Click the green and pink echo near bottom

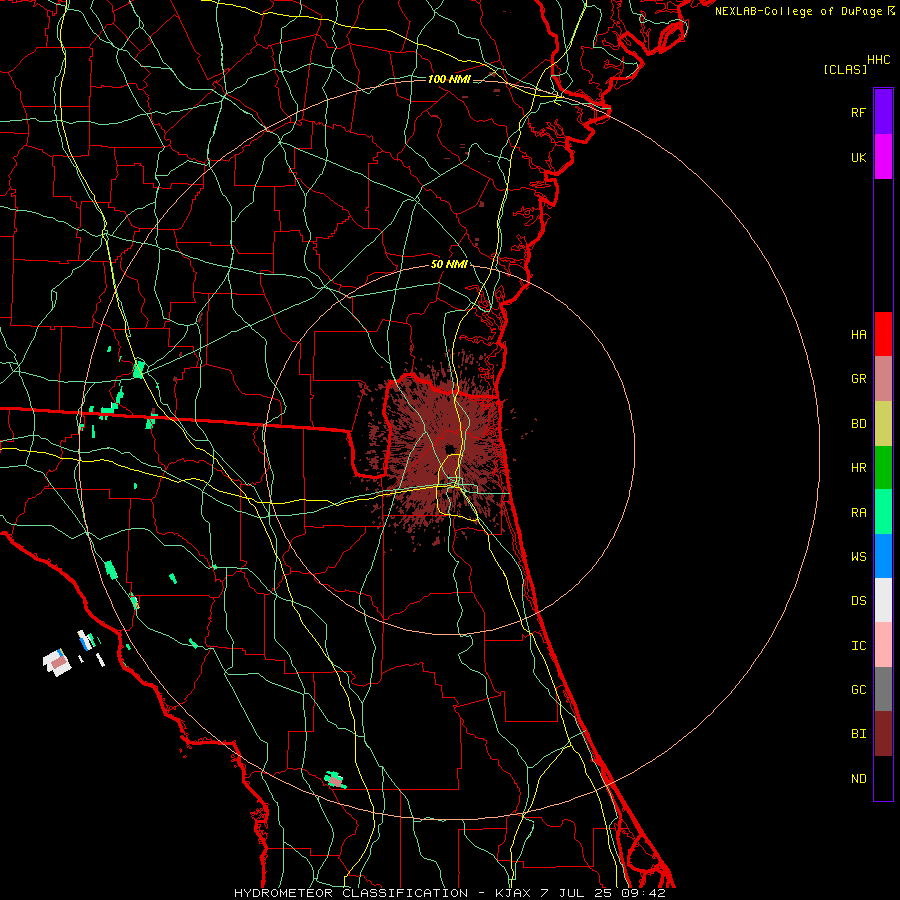(x=335, y=780)
